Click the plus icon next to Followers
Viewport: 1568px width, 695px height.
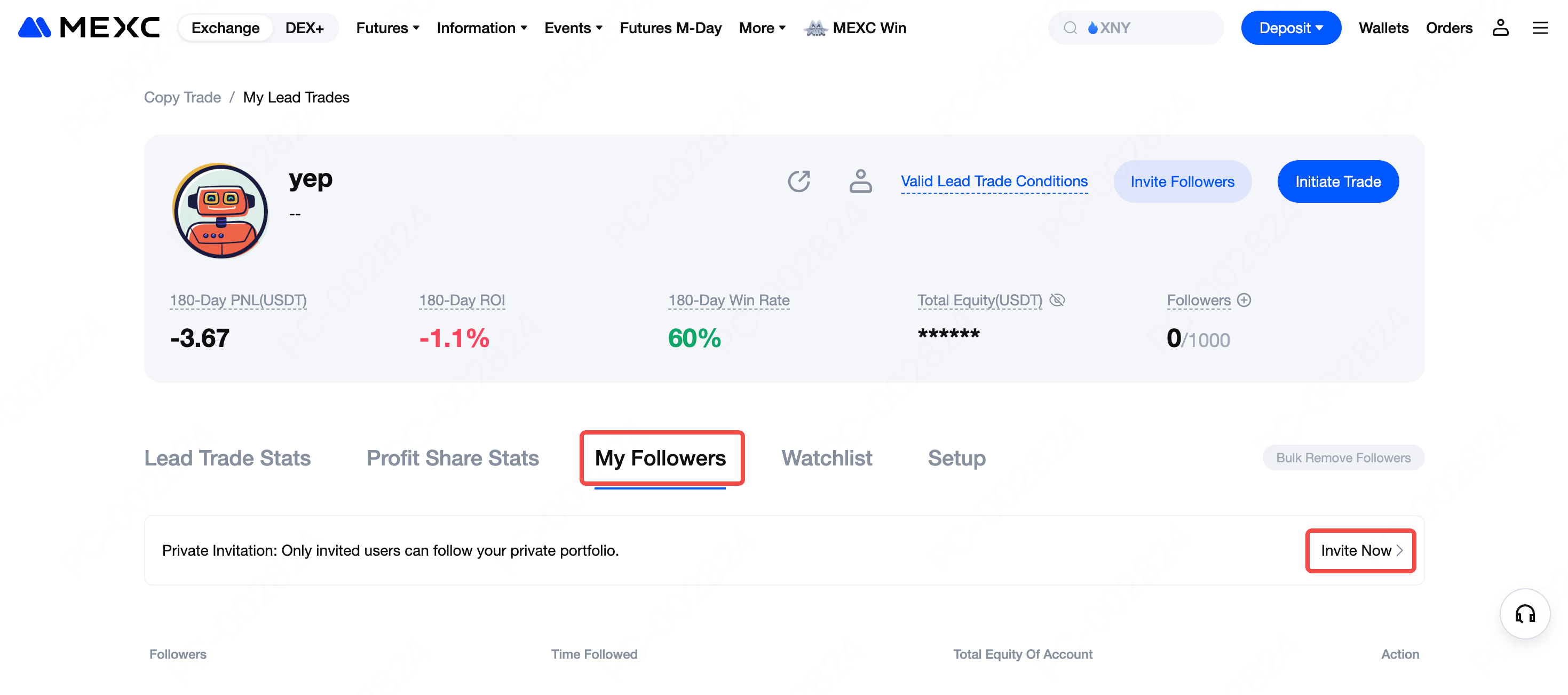tap(1244, 300)
